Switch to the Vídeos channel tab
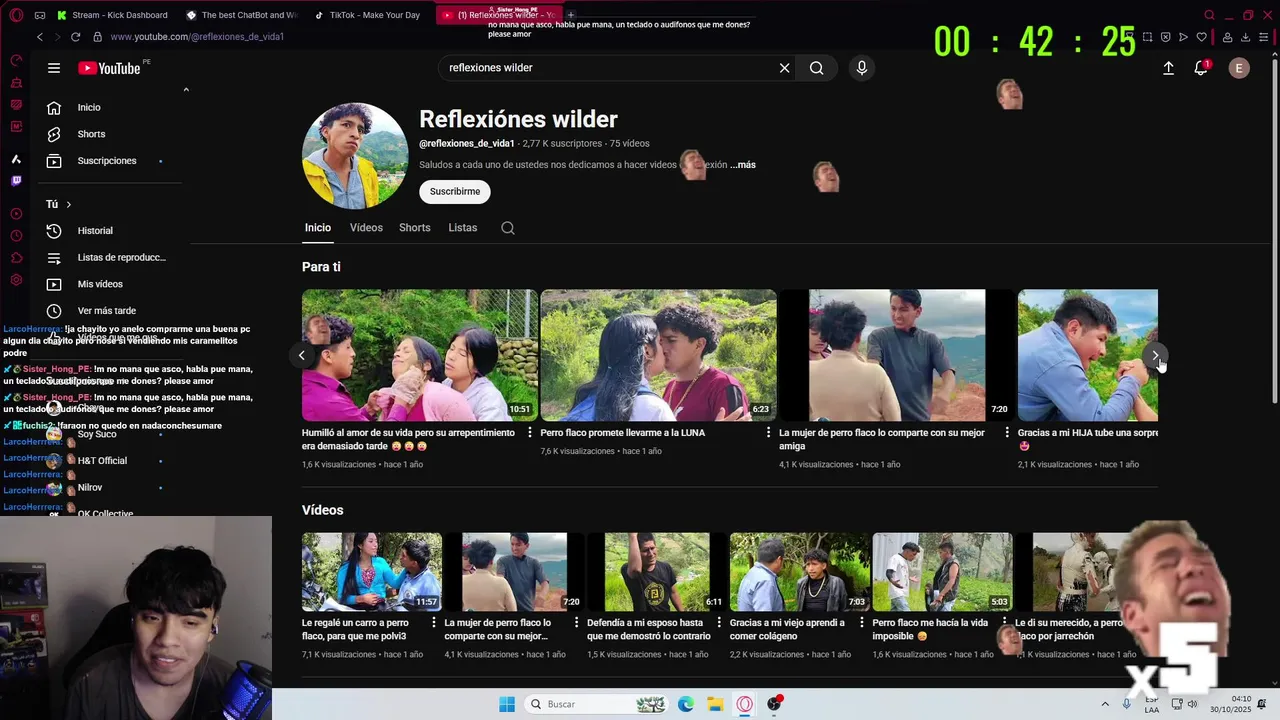The image size is (1280, 720). tap(366, 228)
